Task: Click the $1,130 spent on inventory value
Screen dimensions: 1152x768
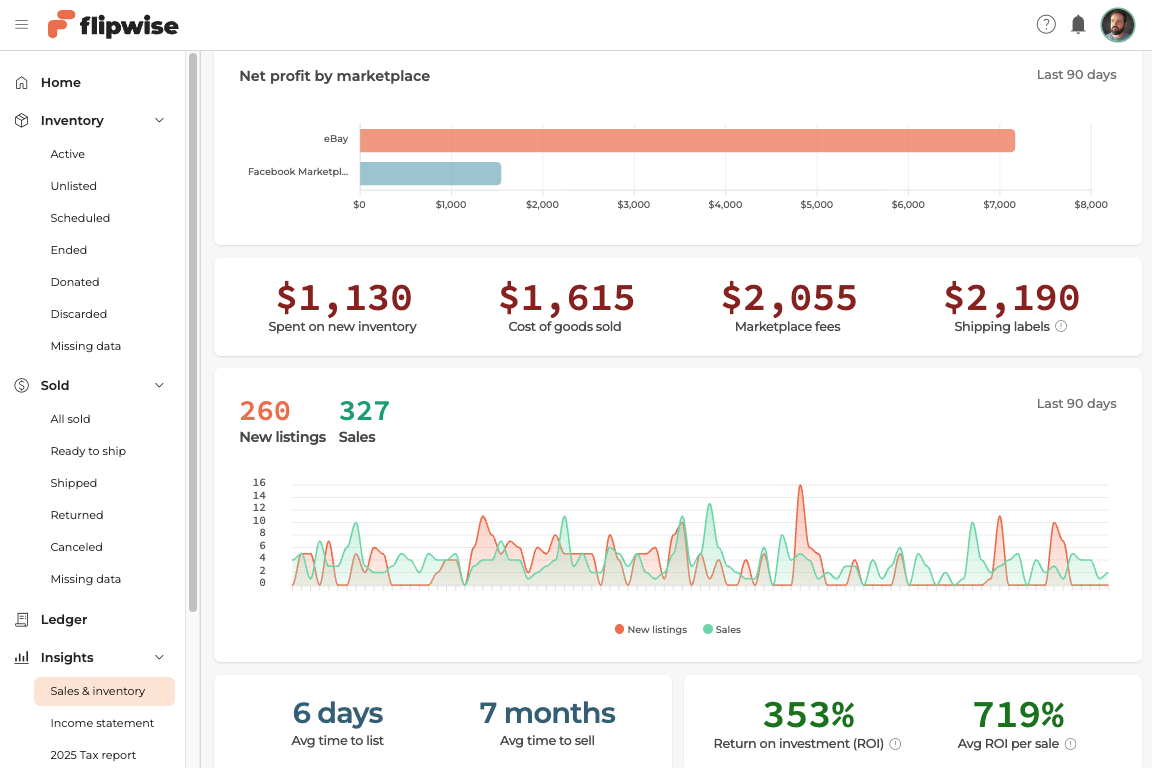Action: coord(344,298)
